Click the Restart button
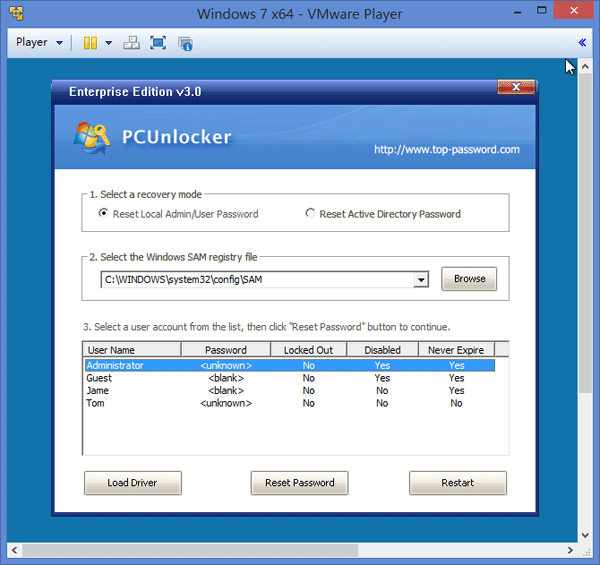 [x=458, y=483]
